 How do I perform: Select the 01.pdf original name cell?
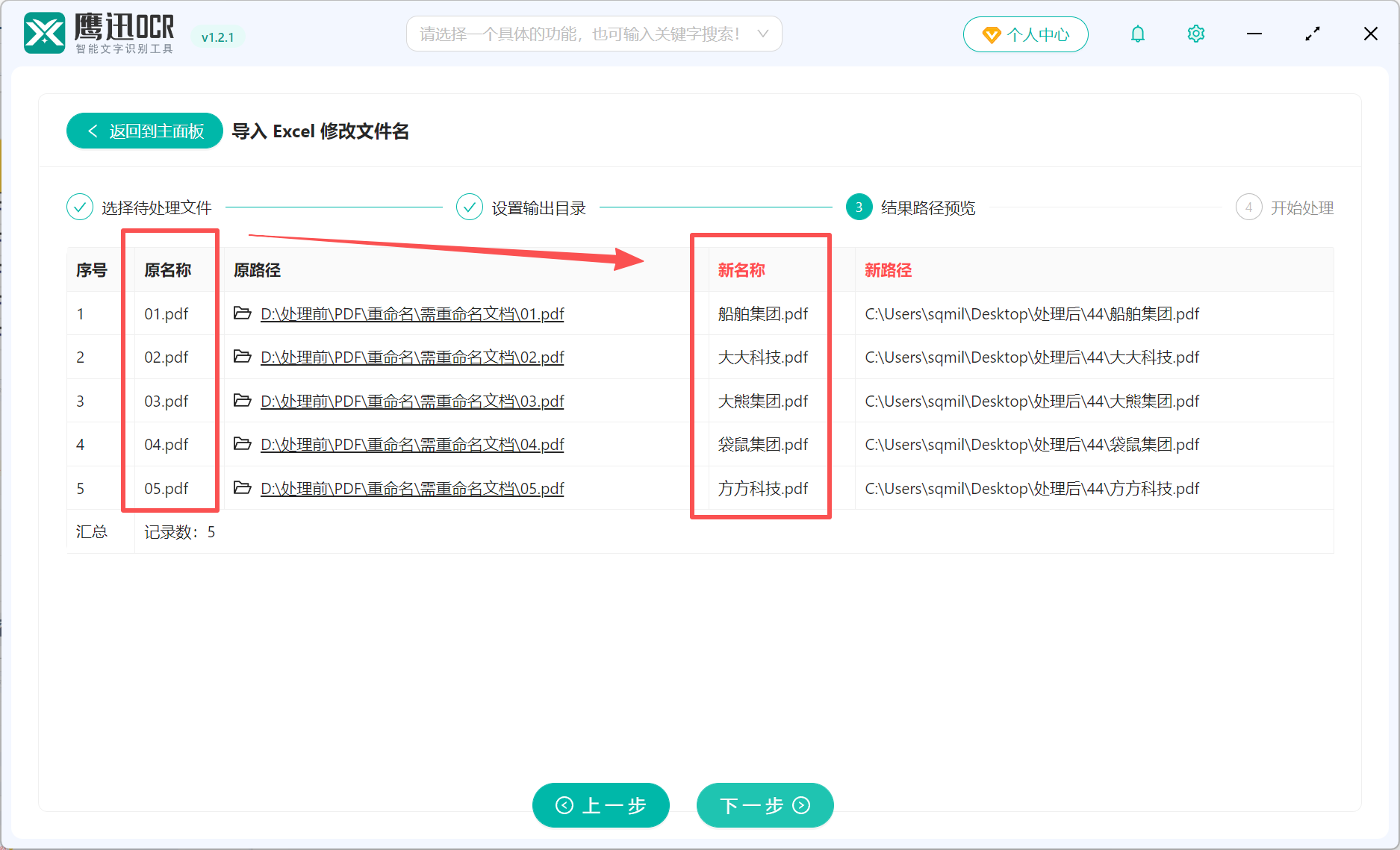point(167,313)
